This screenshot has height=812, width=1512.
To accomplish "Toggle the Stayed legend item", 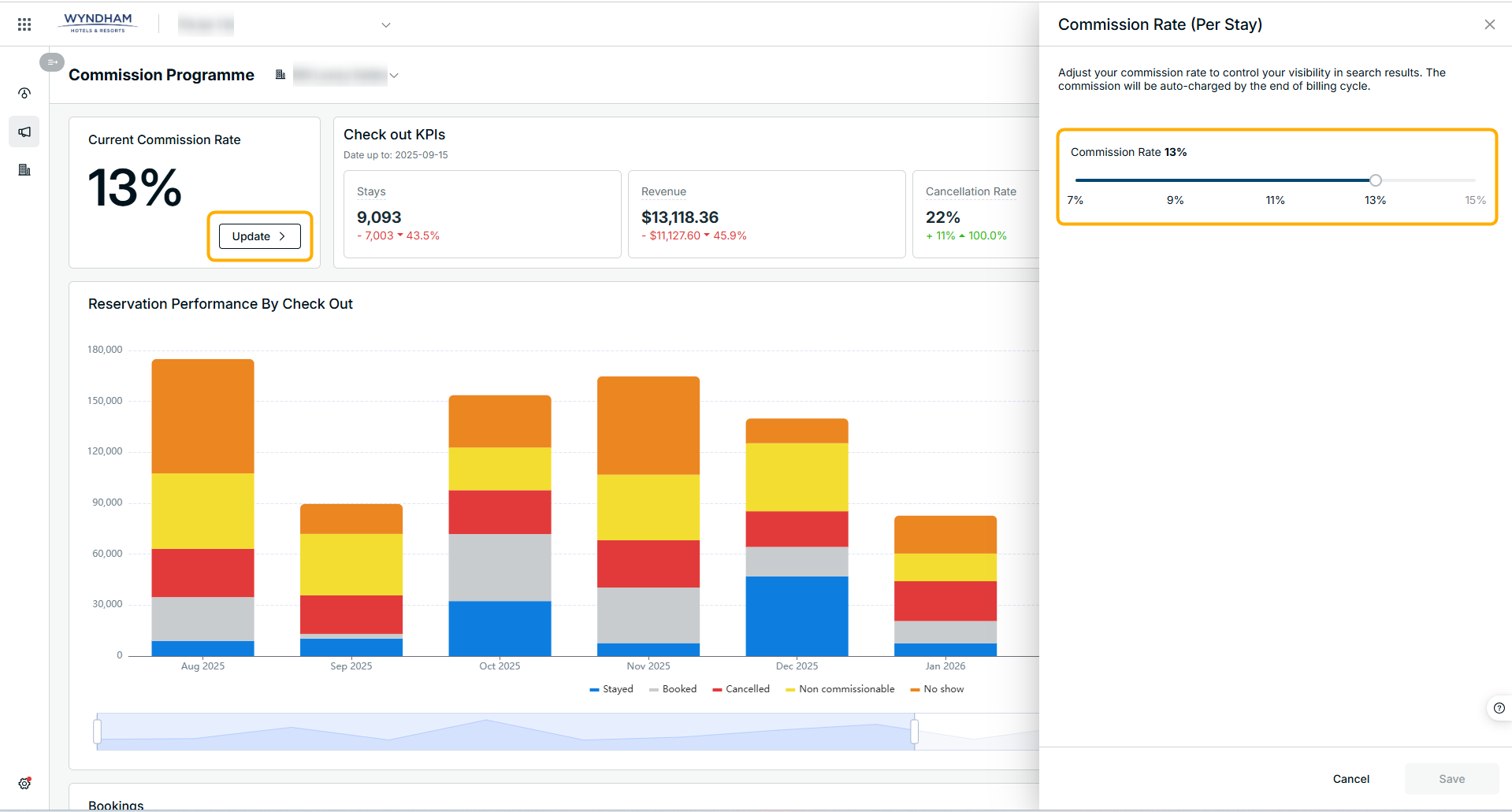I will [611, 689].
